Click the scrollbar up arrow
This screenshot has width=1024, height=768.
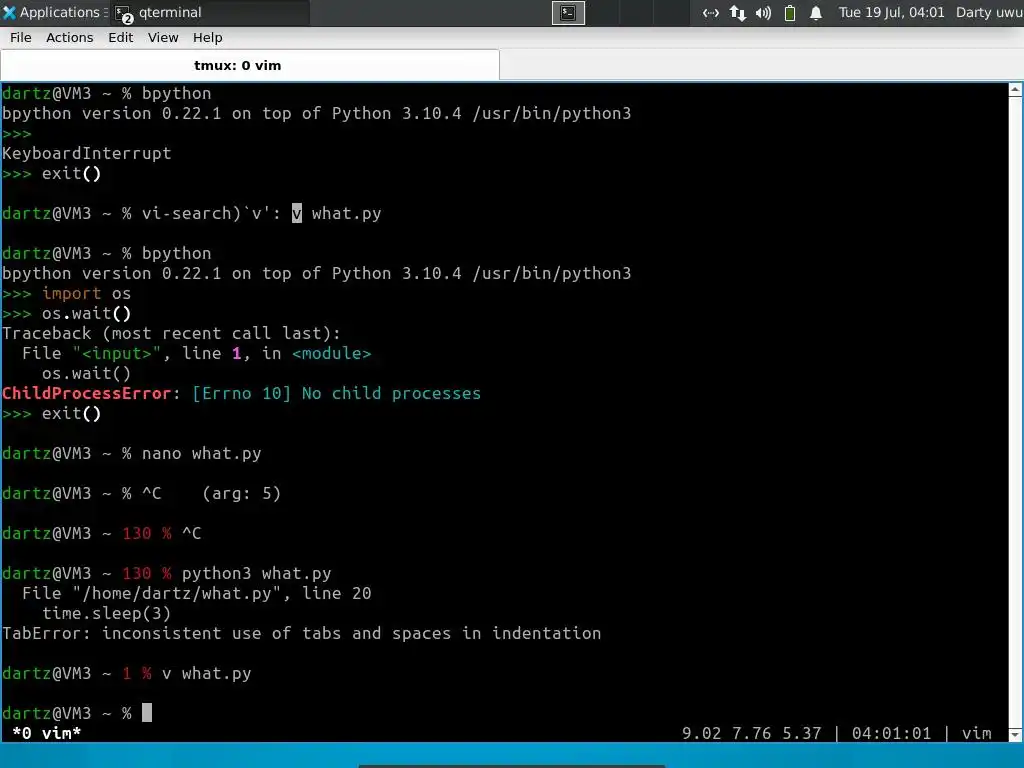pos(1016,90)
